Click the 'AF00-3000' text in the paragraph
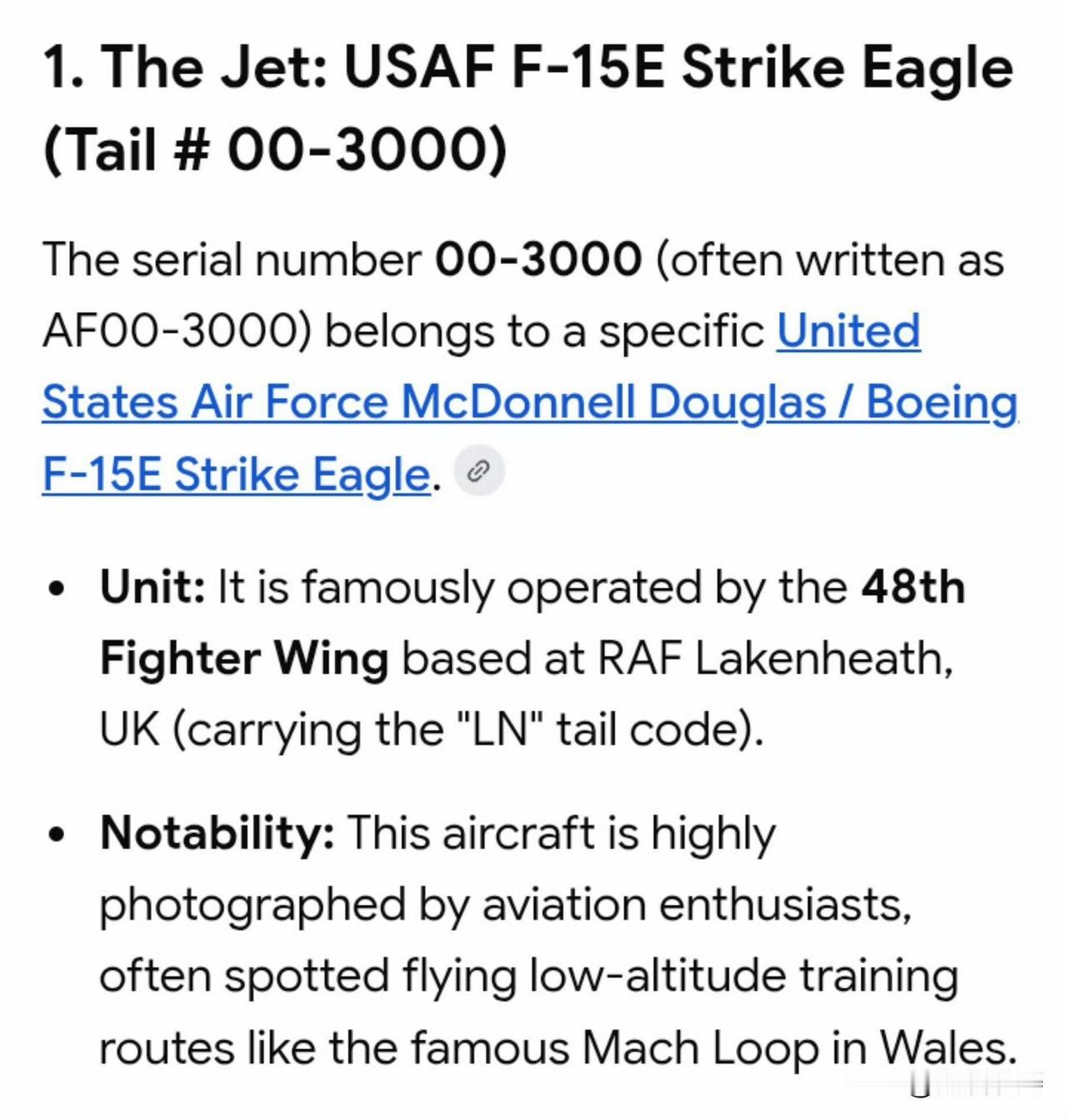 [x=170, y=331]
